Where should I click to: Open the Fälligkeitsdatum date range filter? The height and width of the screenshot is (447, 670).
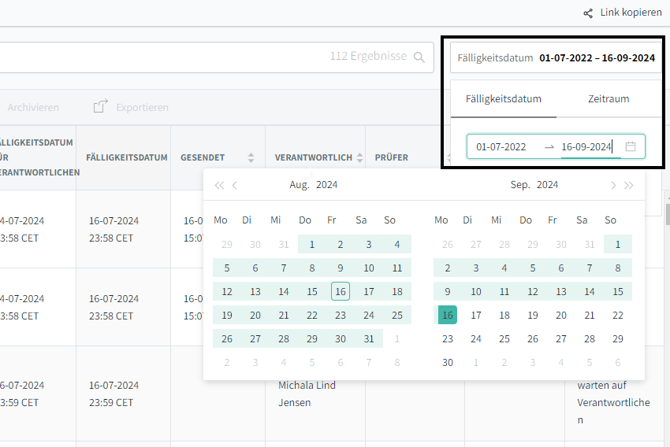[555, 58]
